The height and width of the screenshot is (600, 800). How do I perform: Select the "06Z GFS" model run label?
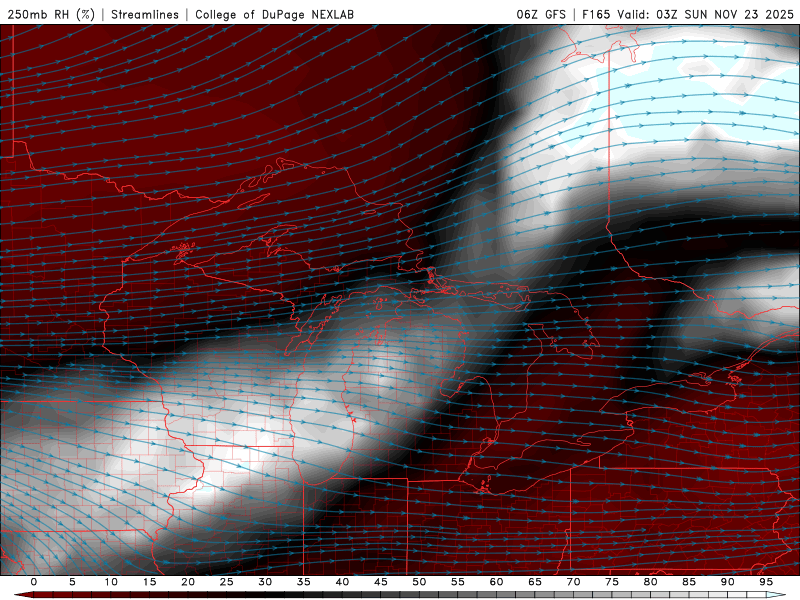(x=541, y=14)
